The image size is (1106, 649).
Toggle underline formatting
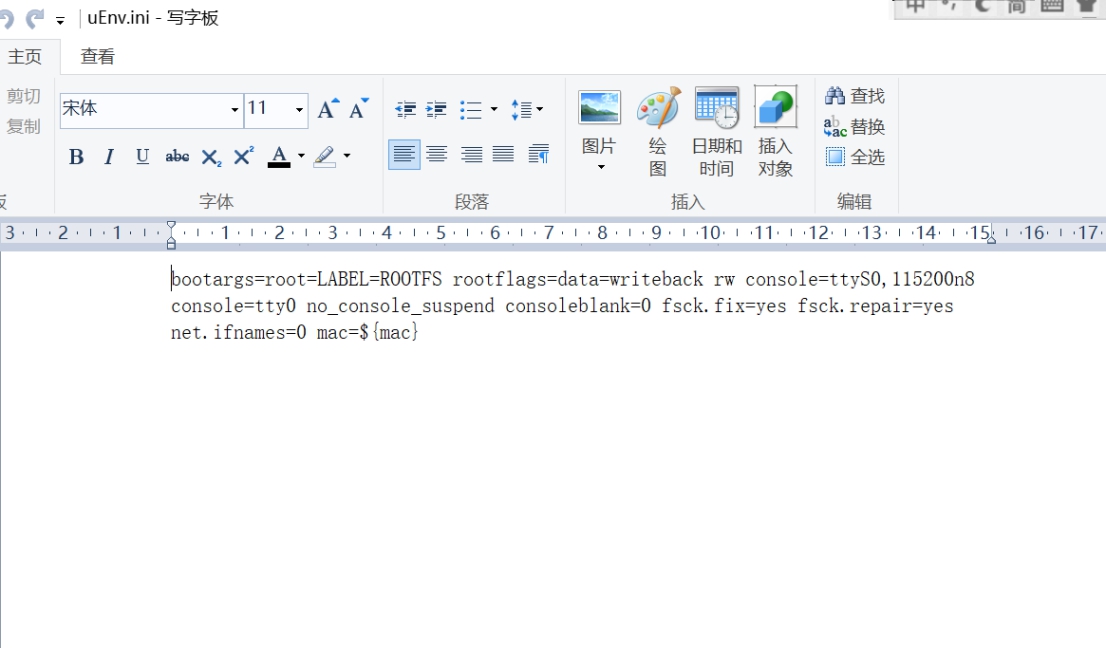142,157
